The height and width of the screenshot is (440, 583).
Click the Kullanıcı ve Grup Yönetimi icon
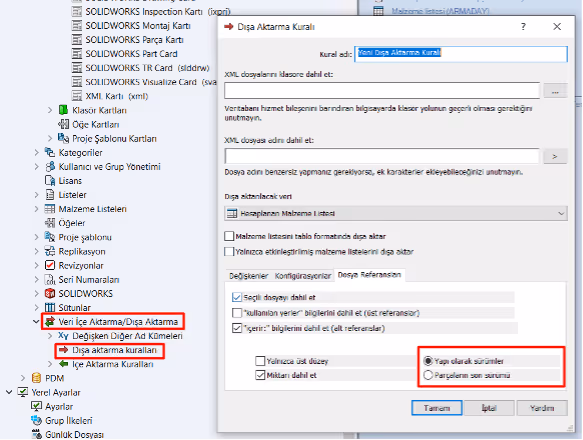coord(50,167)
